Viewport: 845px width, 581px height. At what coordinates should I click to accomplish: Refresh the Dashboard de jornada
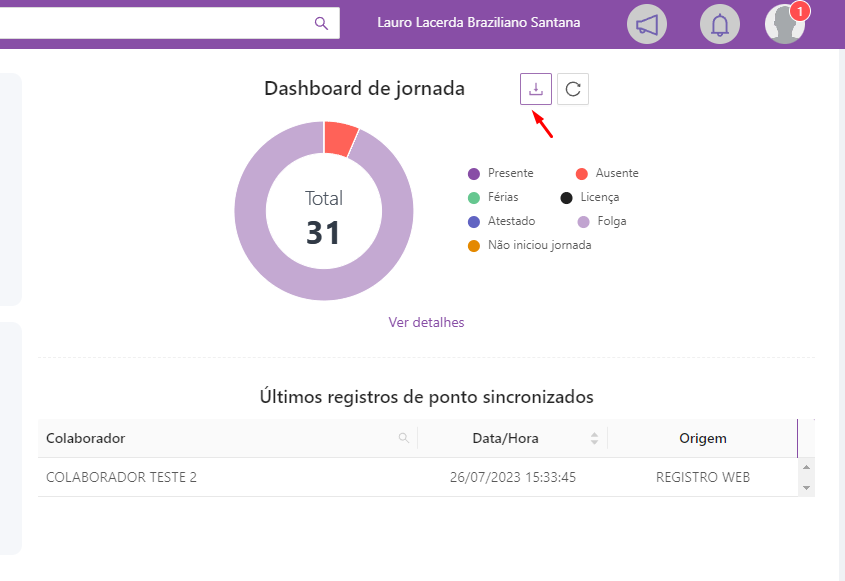pos(573,89)
